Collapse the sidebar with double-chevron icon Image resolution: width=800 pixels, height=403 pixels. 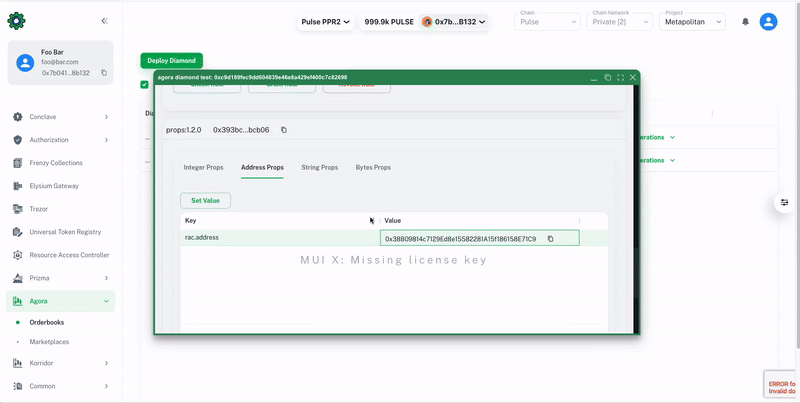(105, 21)
